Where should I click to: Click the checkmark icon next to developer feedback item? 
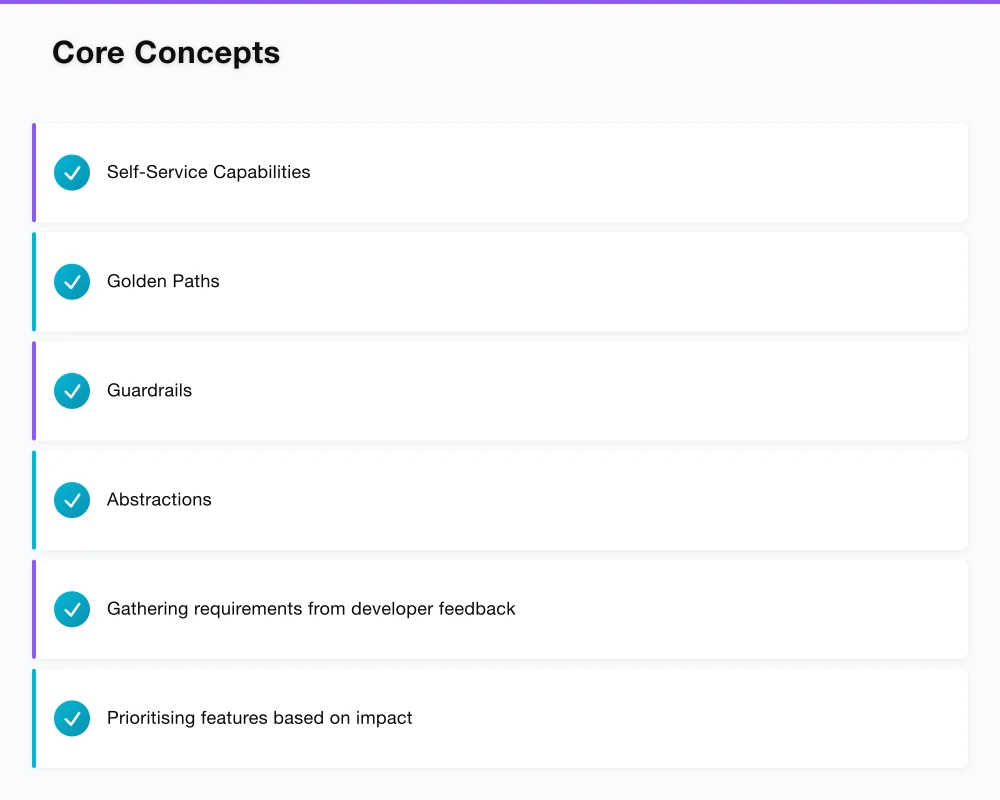tap(71, 608)
